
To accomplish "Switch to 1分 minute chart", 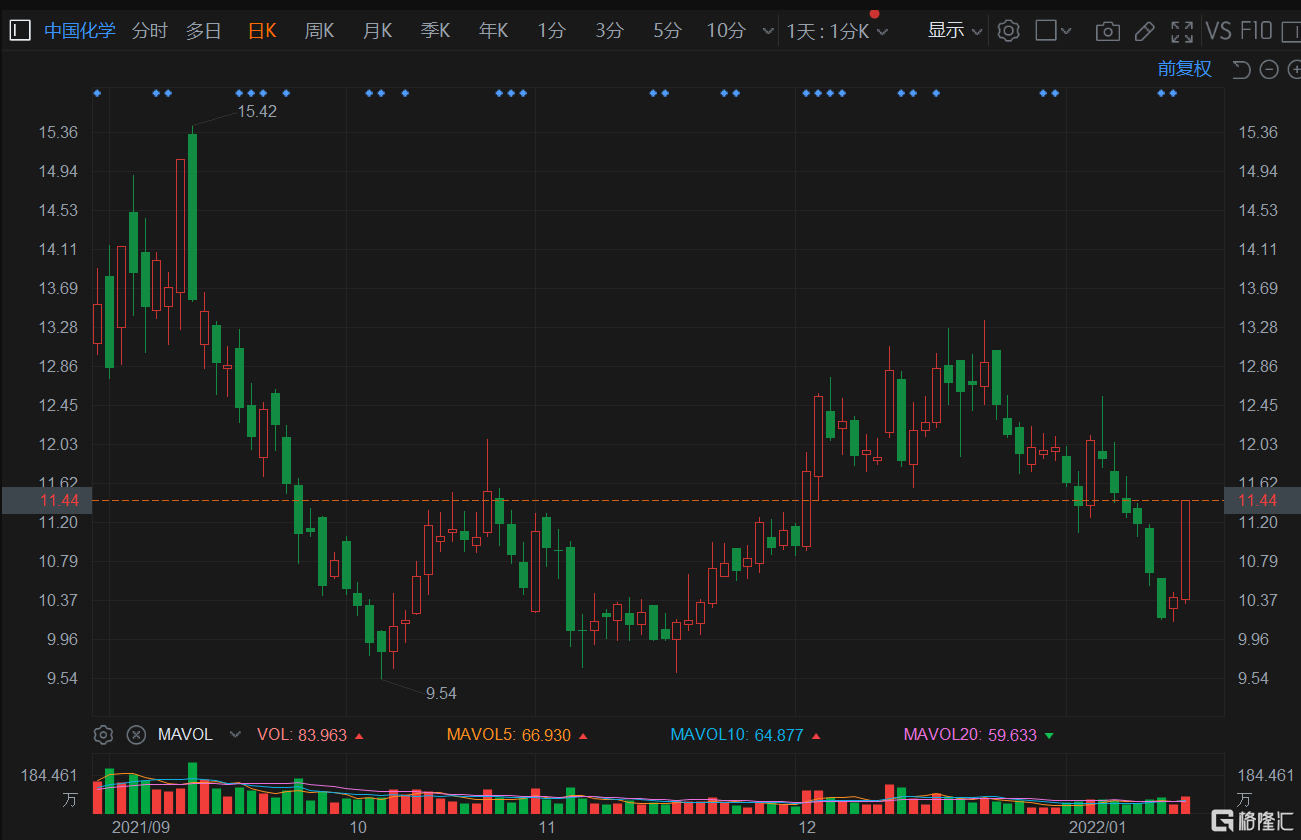I will (551, 31).
